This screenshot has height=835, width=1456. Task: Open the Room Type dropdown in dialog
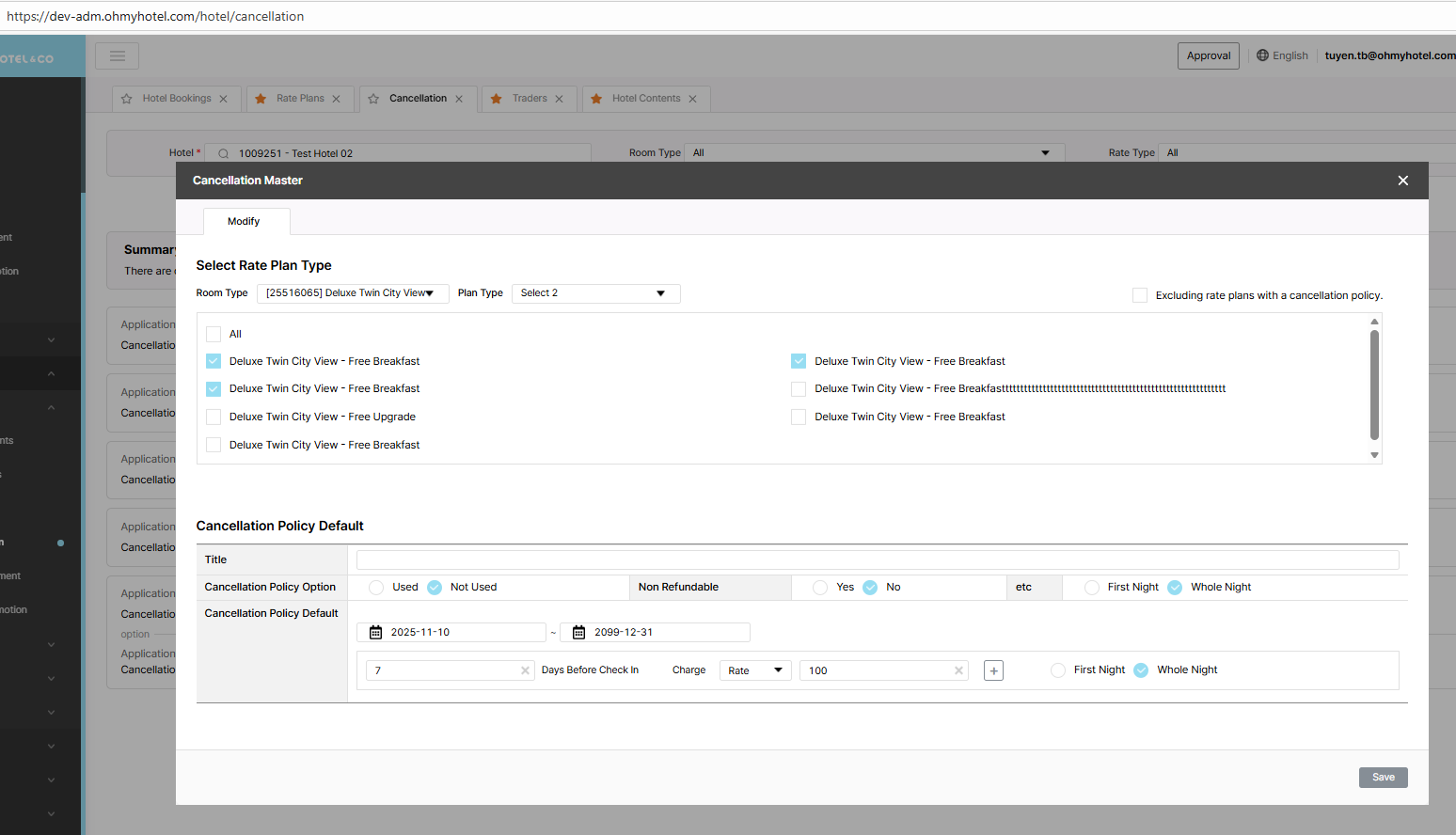[x=352, y=293]
